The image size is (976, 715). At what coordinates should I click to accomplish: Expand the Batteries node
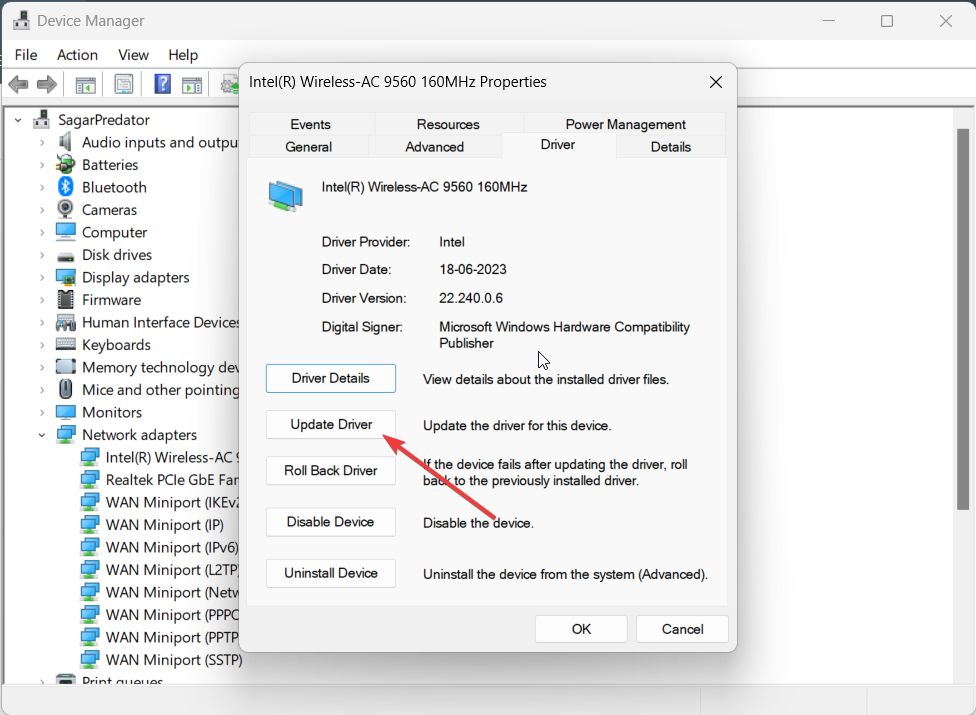click(x=42, y=165)
